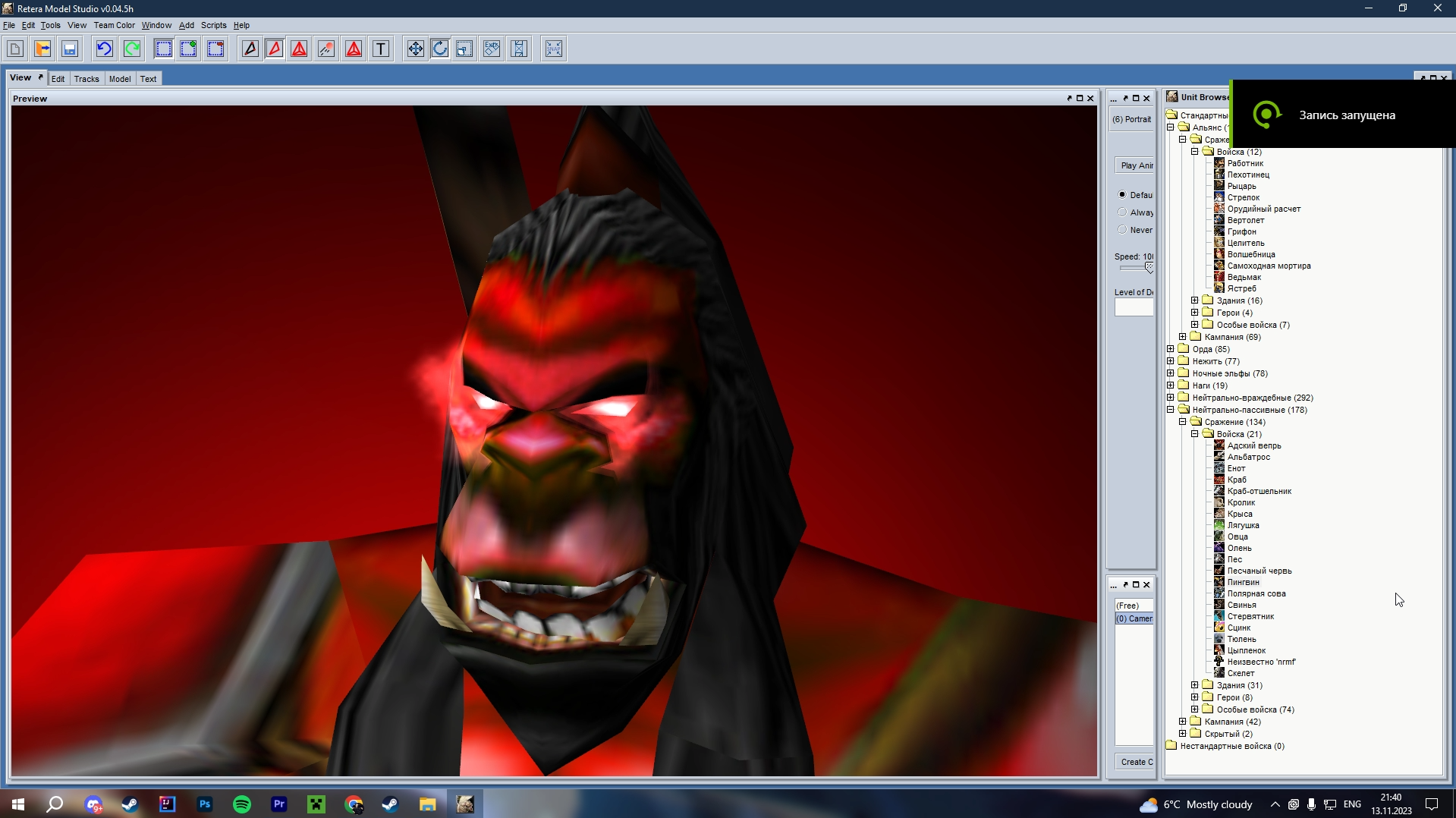Open the Team Color menu
Viewport: 1456px width, 818px height.
(115, 25)
